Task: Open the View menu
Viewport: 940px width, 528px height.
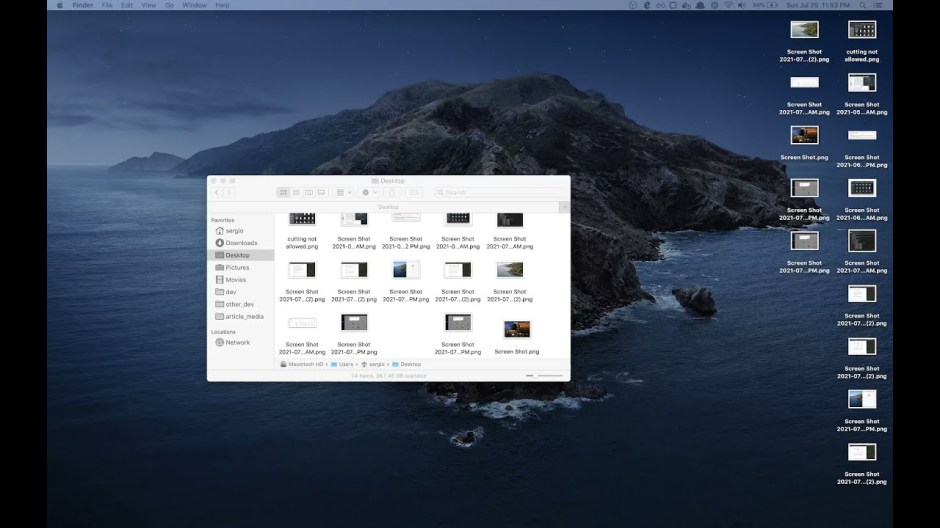Action: click(x=148, y=5)
